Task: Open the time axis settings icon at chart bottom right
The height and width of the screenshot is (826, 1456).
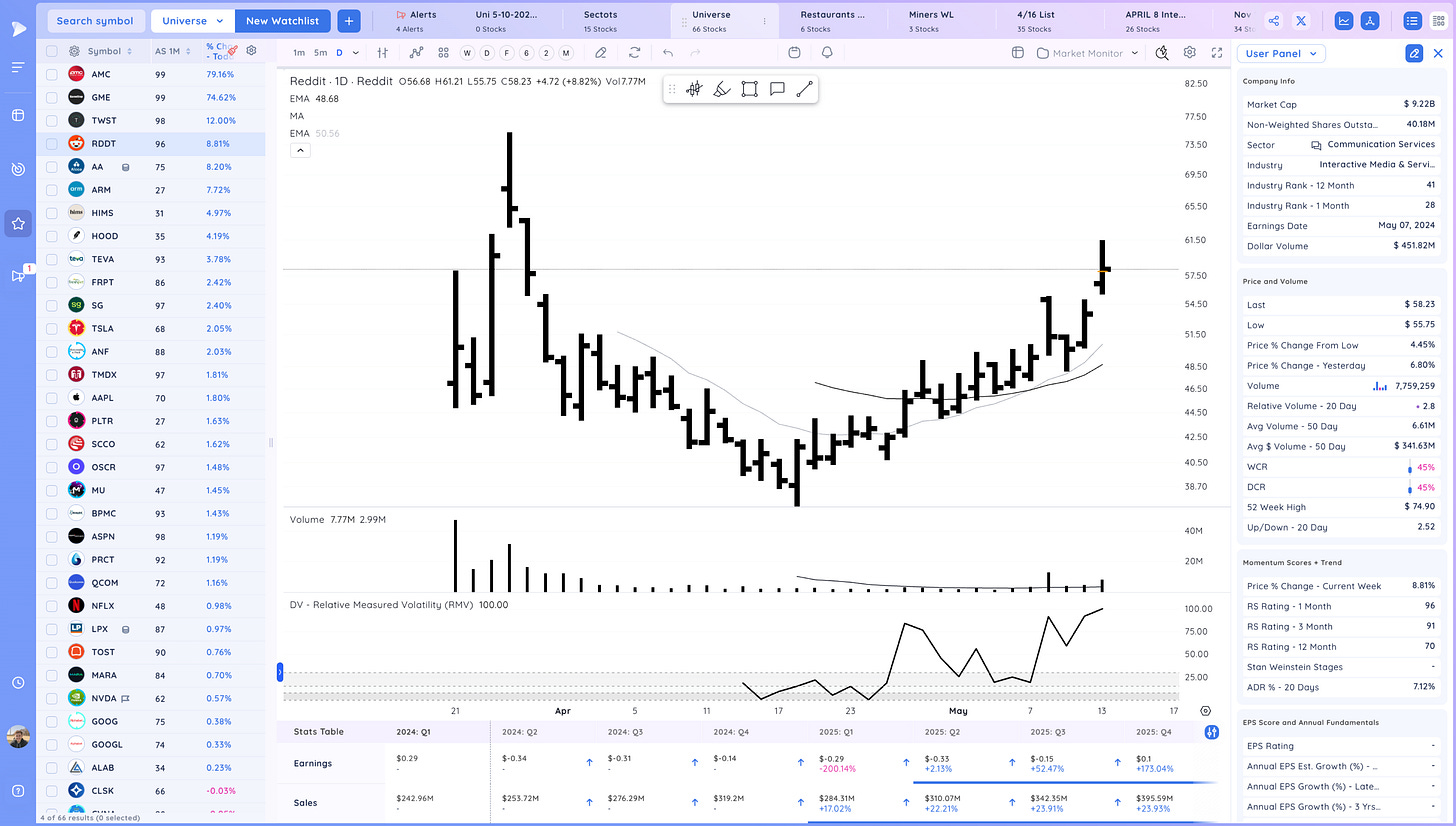Action: [1206, 711]
